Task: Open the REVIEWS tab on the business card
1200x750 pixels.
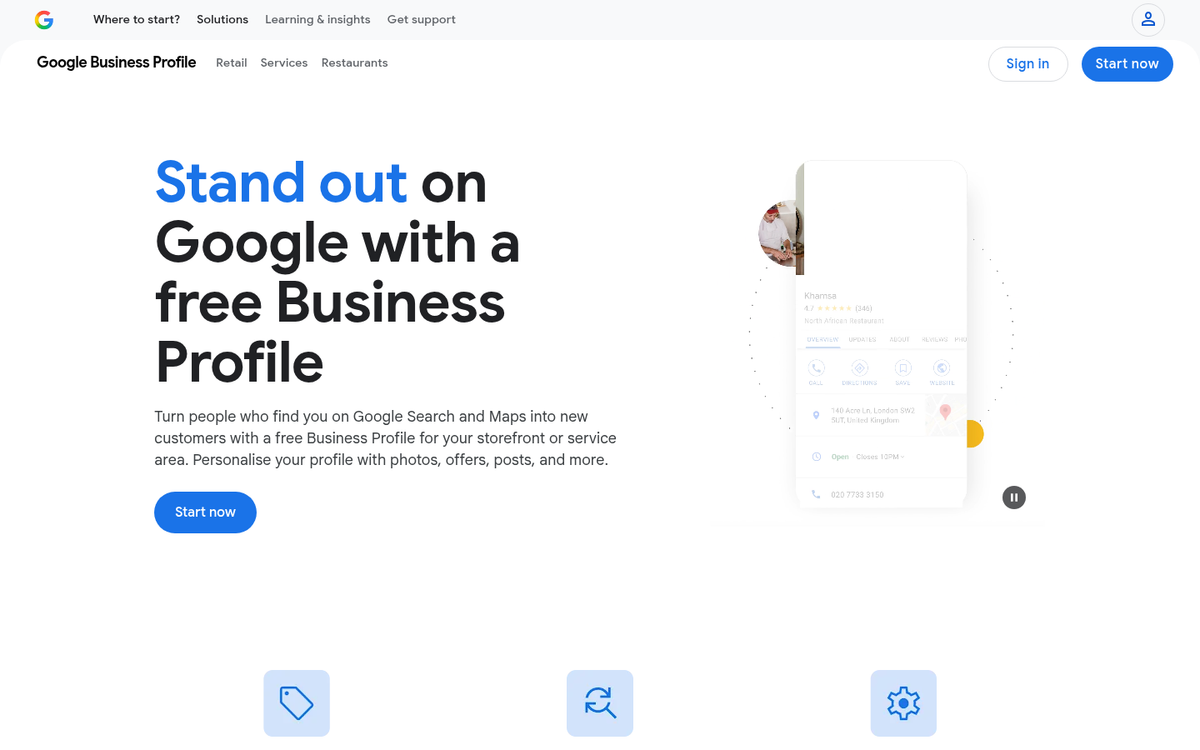Action: pos(935,340)
